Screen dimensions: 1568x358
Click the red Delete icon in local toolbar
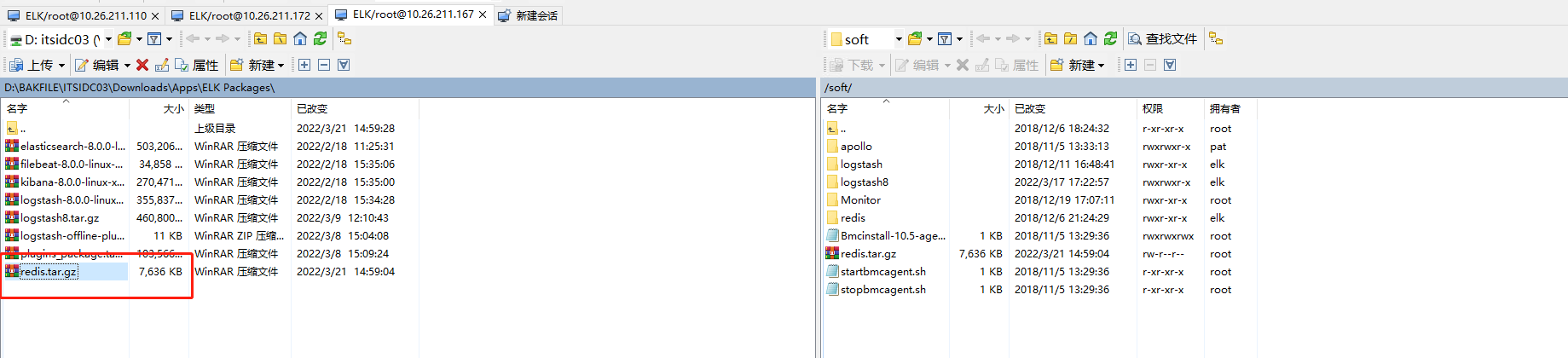click(x=142, y=65)
